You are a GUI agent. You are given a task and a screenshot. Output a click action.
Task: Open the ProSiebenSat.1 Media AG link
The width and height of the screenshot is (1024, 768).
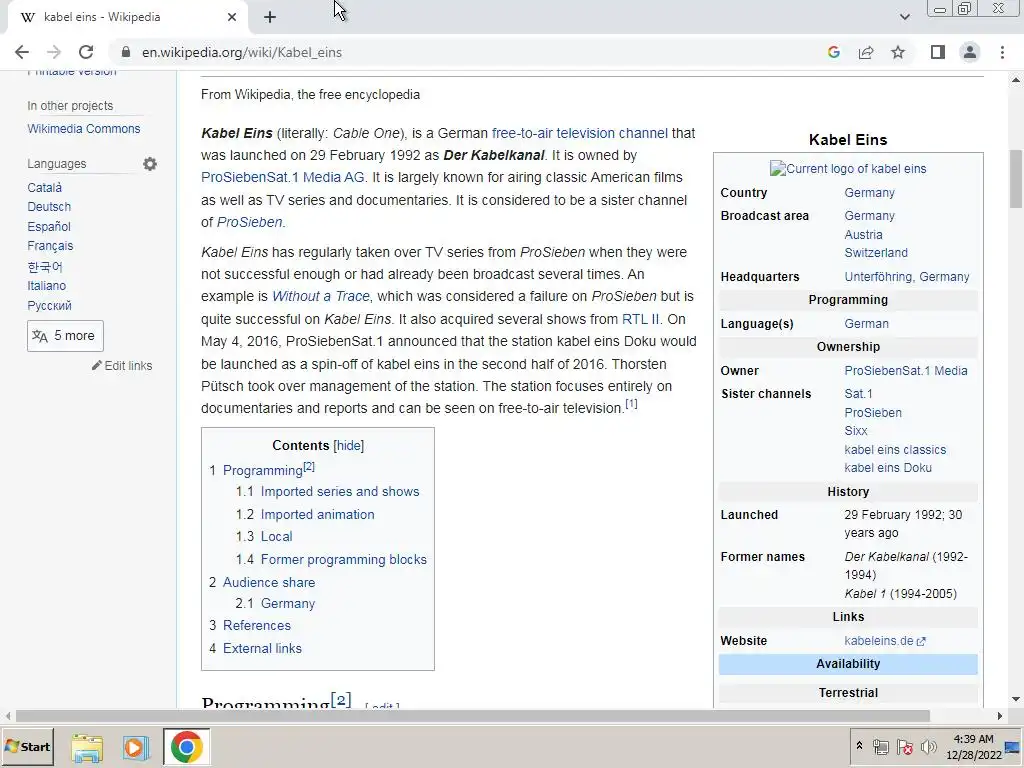pos(283,178)
